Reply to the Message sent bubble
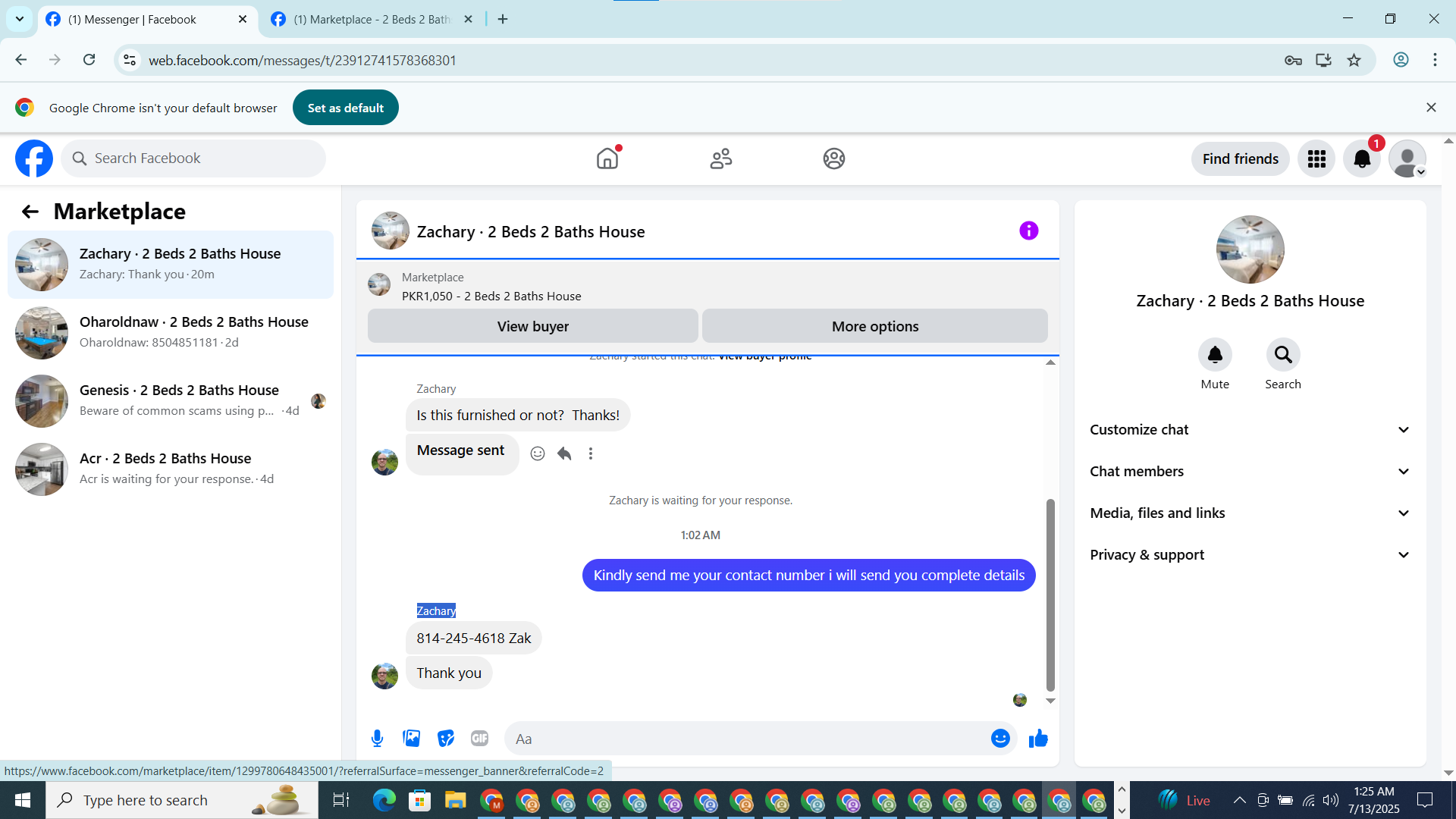The height and width of the screenshot is (819, 1456). pos(564,453)
